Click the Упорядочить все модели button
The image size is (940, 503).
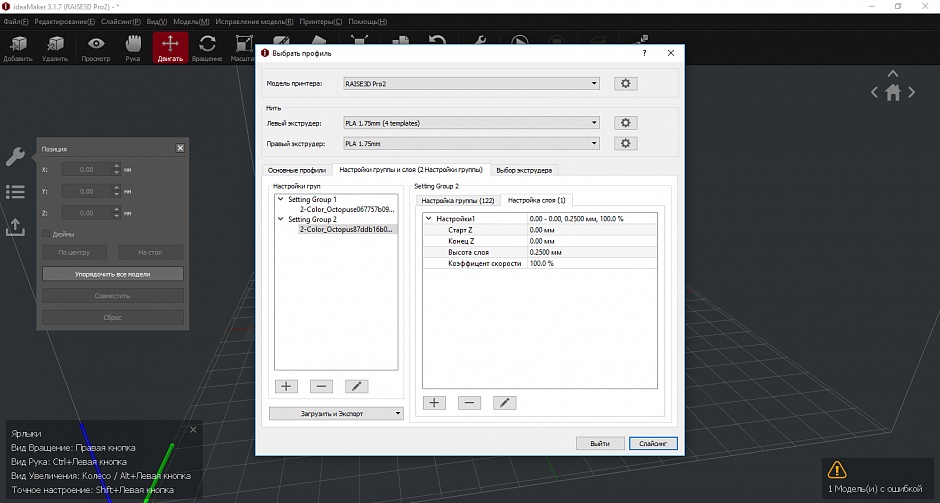point(112,274)
